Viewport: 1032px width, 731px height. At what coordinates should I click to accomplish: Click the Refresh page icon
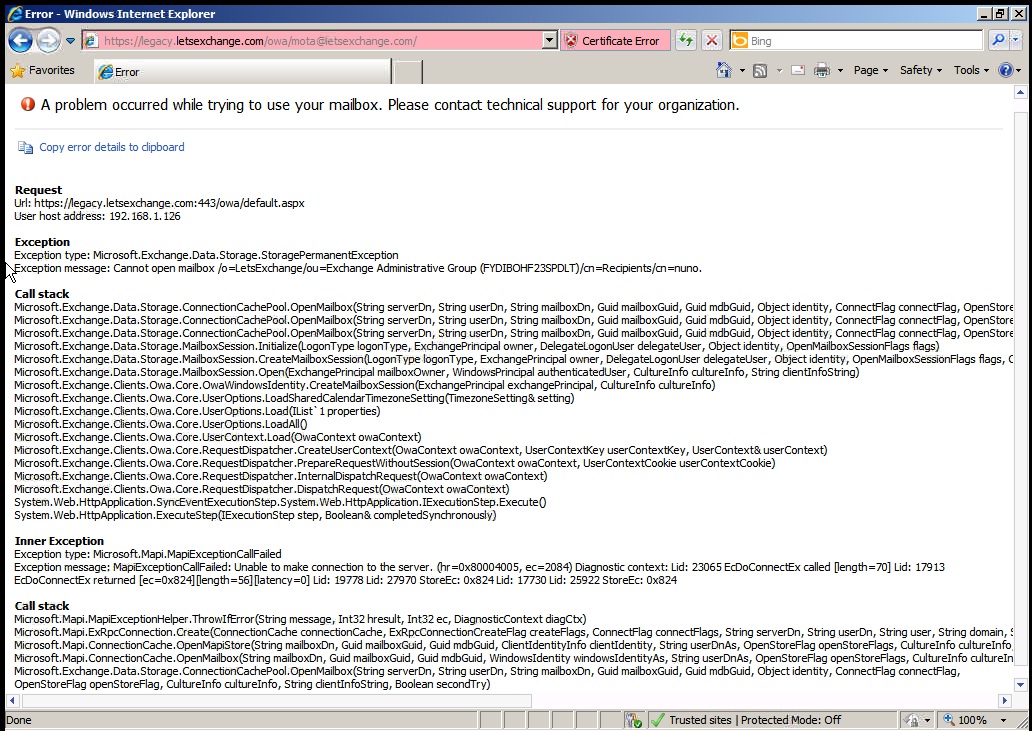pyautogui.click(x=686, y=41)
